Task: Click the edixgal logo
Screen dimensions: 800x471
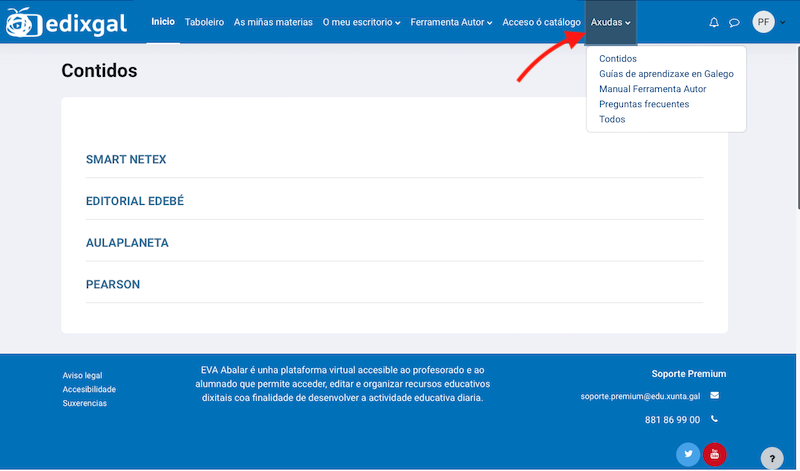Action: (x=66, y=22)
